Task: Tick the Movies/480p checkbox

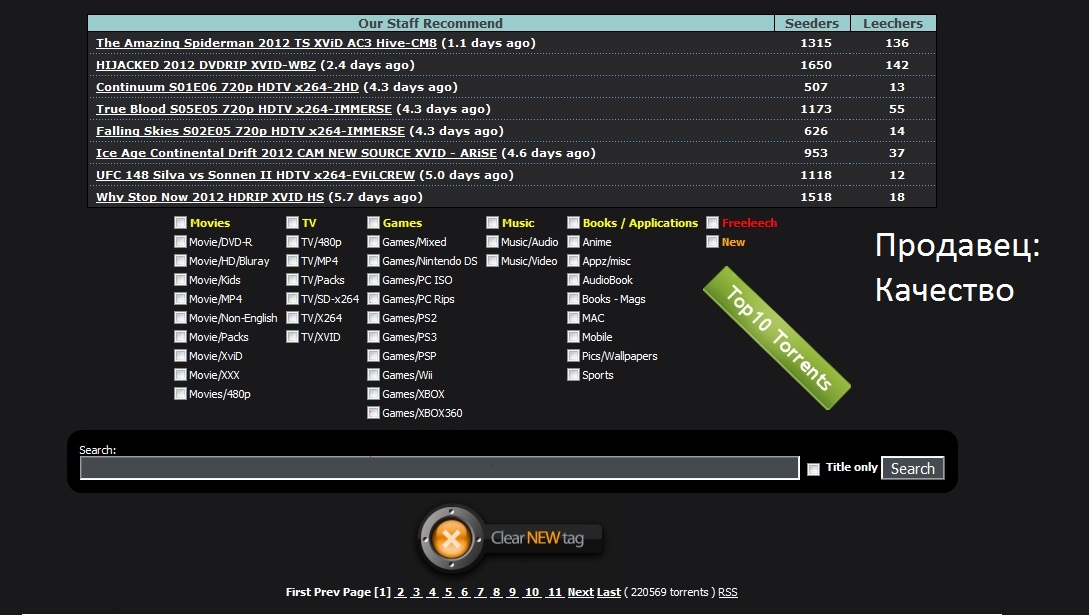Action: point(181,394)
